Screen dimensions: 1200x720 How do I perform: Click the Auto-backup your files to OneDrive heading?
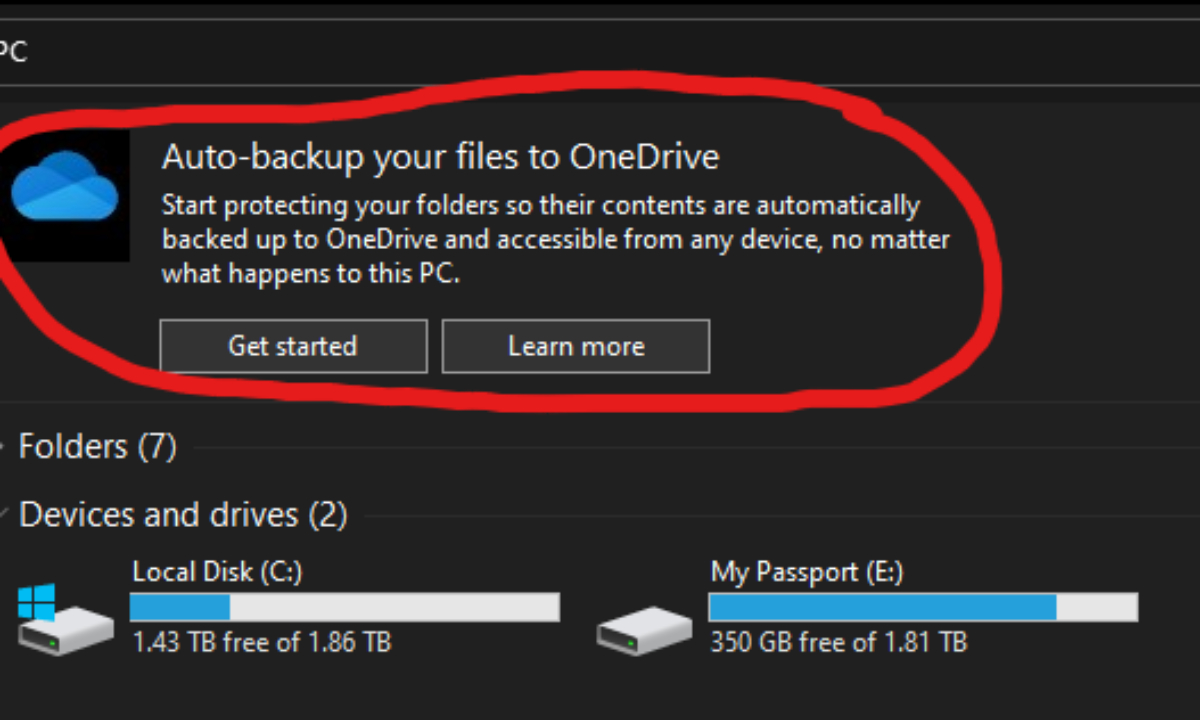(441, 157)
